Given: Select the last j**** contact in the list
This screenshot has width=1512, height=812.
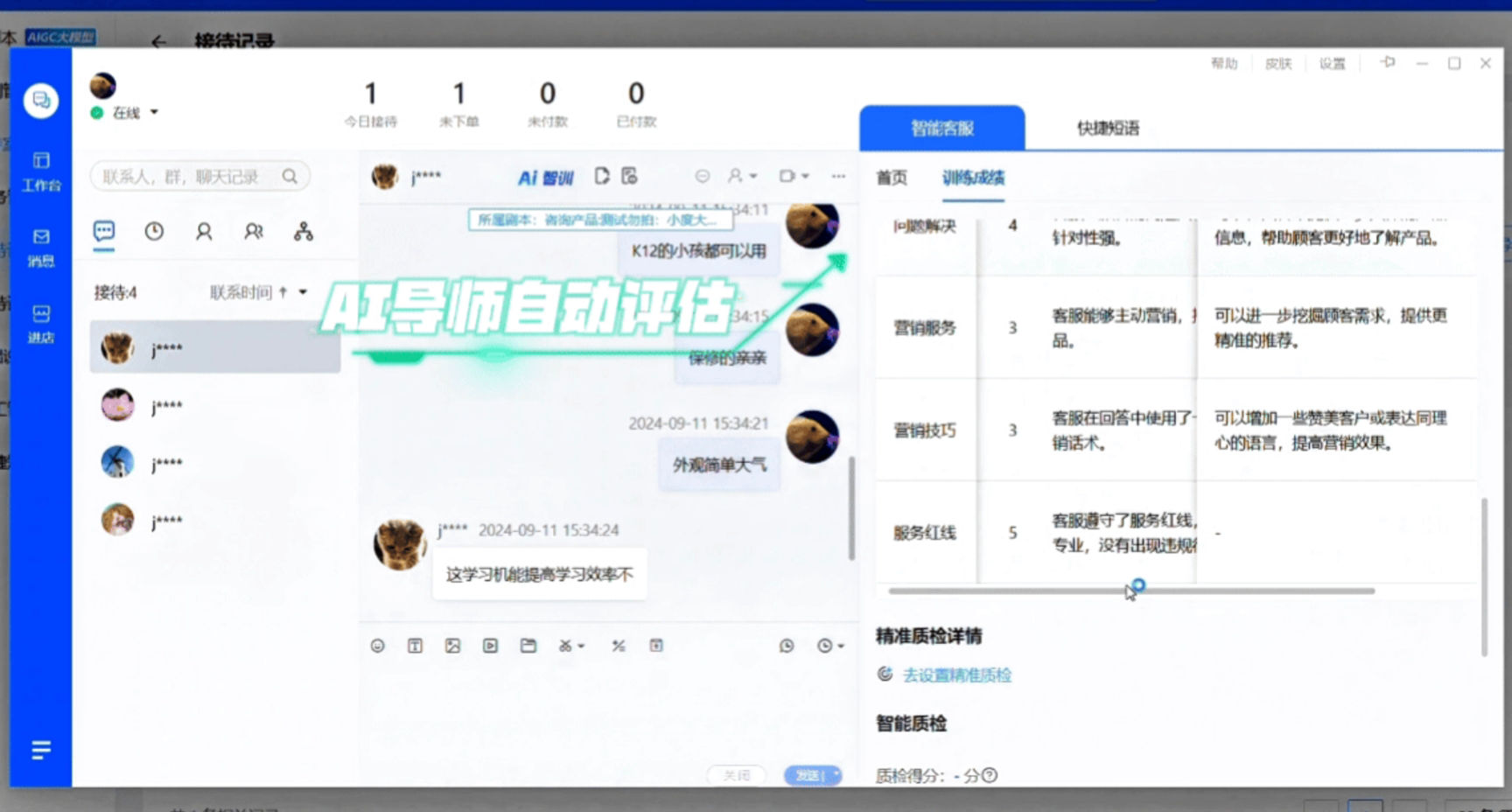Looking at the screenshot, I should click(x=214, y=520).
